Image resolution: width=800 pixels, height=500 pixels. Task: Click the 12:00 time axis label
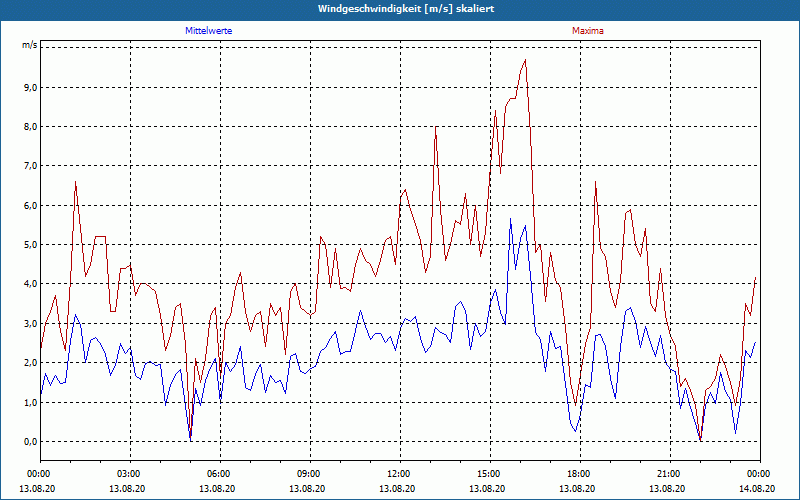(400, 474)
